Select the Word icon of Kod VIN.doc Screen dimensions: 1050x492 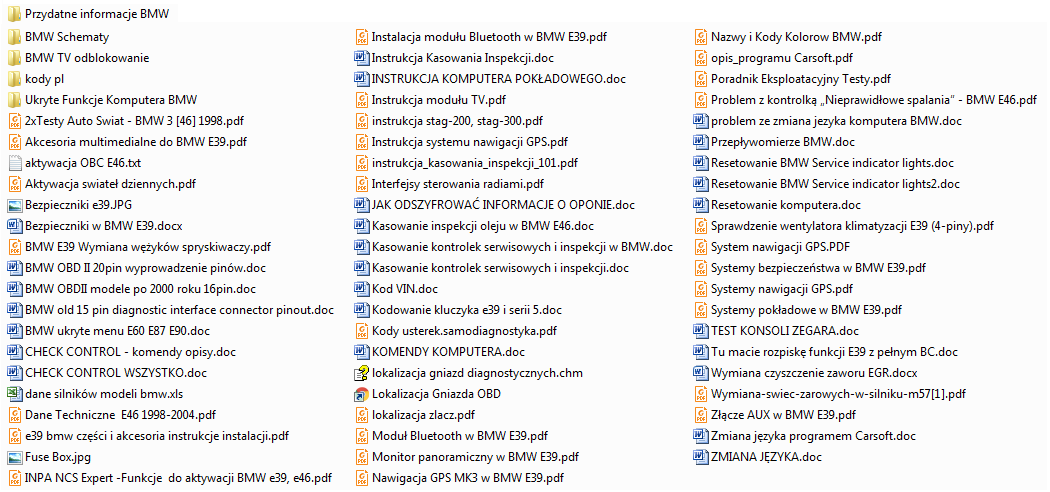point(362,289)
